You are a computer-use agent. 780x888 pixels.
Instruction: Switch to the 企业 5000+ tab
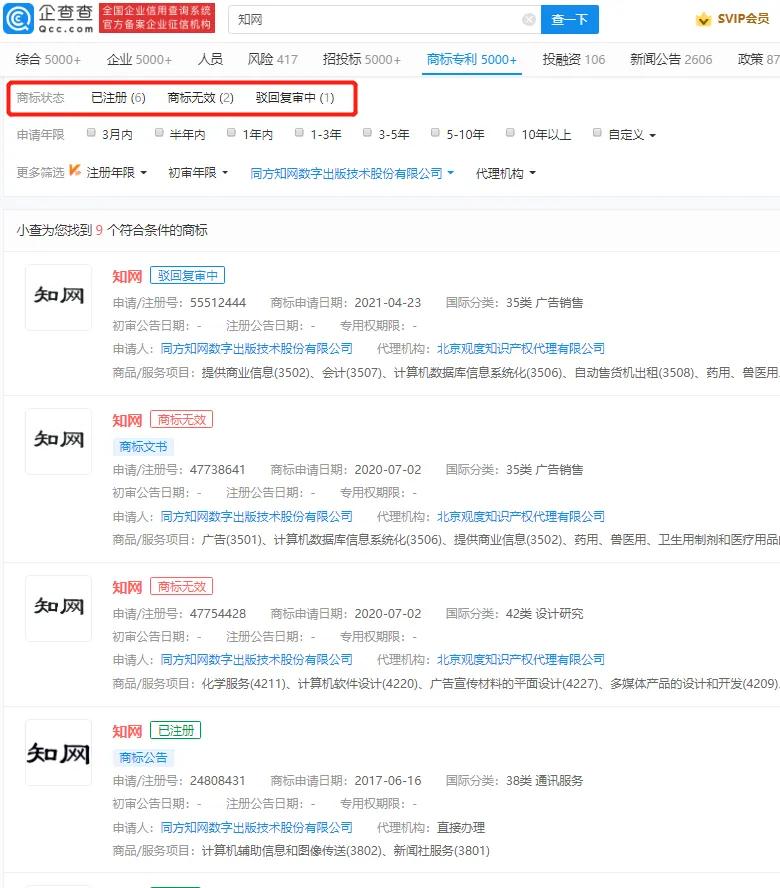(x=139, y=59)
